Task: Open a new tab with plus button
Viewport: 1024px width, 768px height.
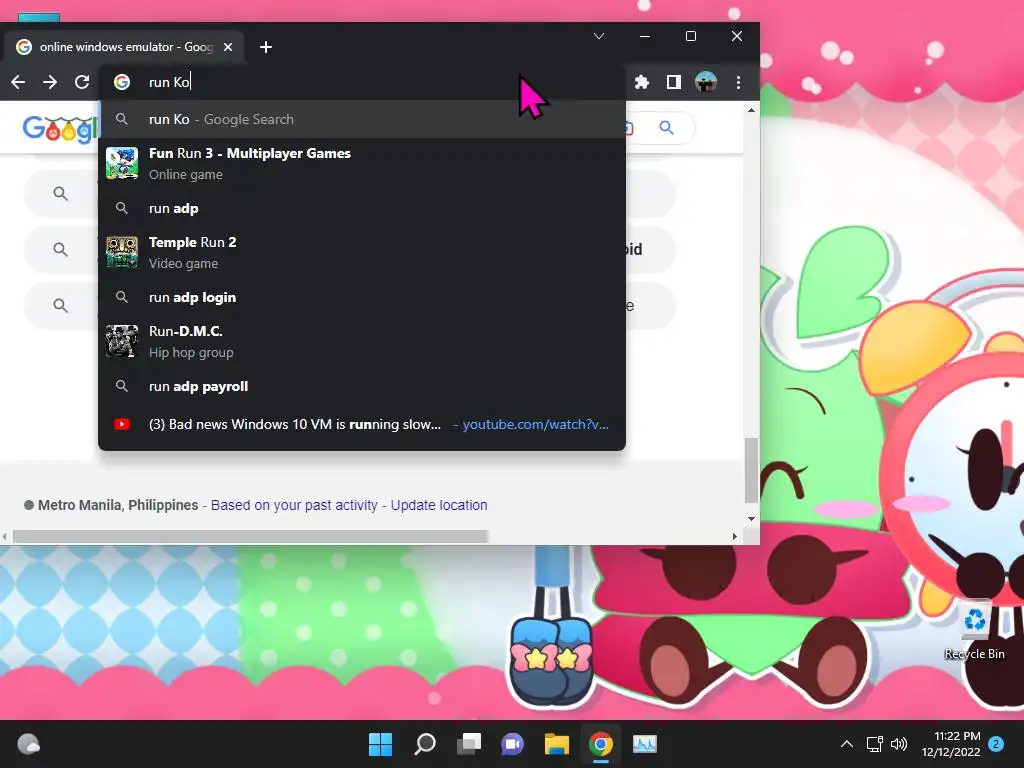Action: (266, 47)
